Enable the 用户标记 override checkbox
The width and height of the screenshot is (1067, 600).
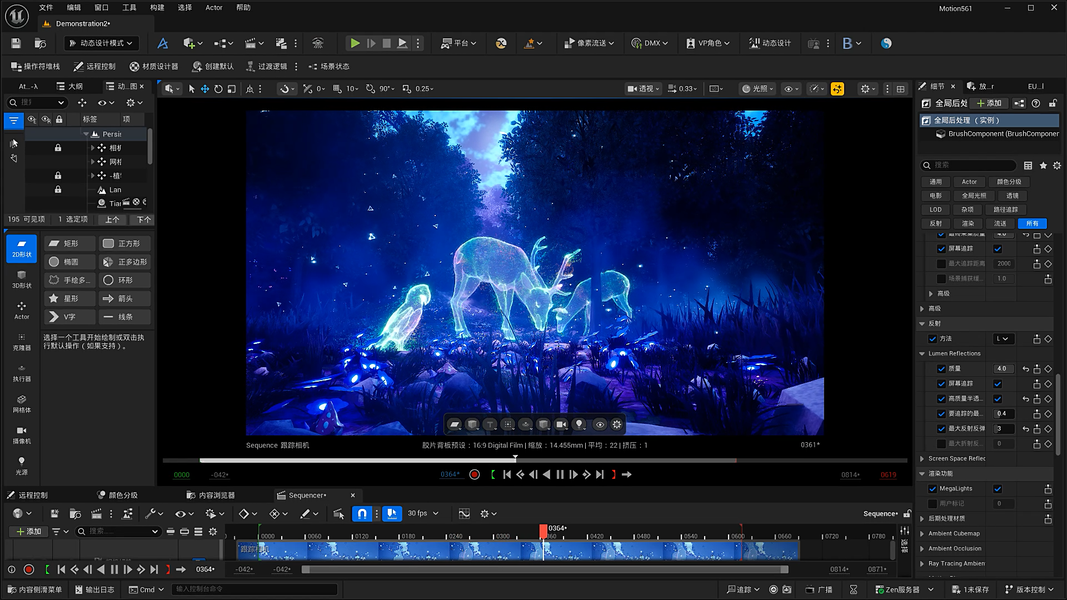click(933, 503)
